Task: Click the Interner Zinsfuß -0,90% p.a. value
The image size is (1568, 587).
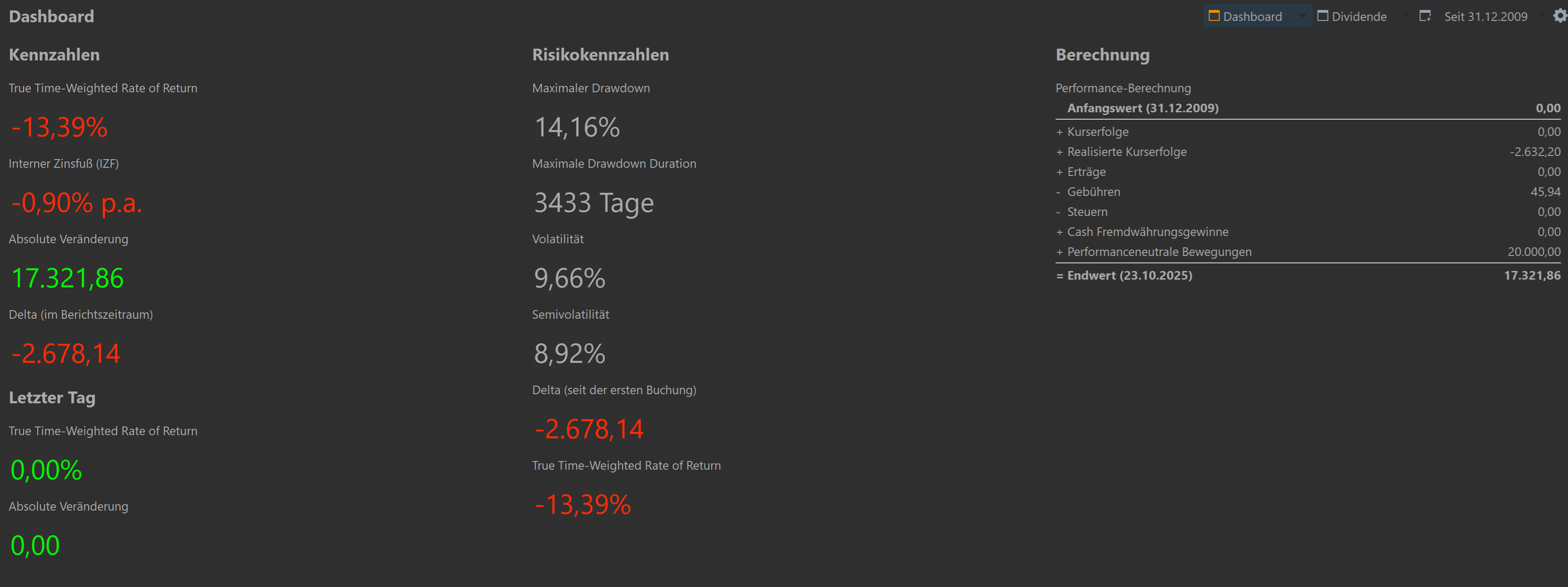Action: tap(77, 203)
